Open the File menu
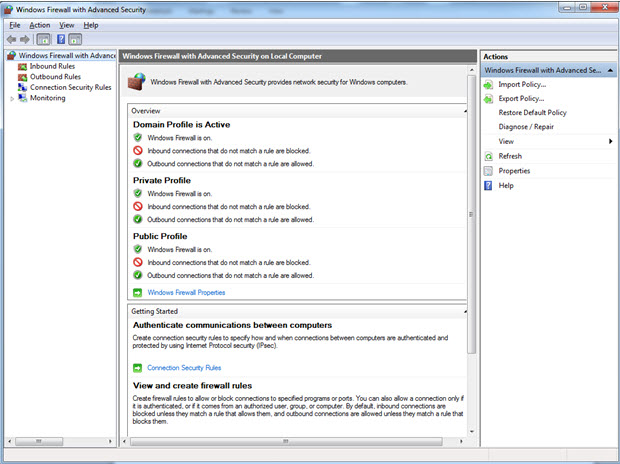The width and height of the screenshot is (620, 464). tap(15, 25)
